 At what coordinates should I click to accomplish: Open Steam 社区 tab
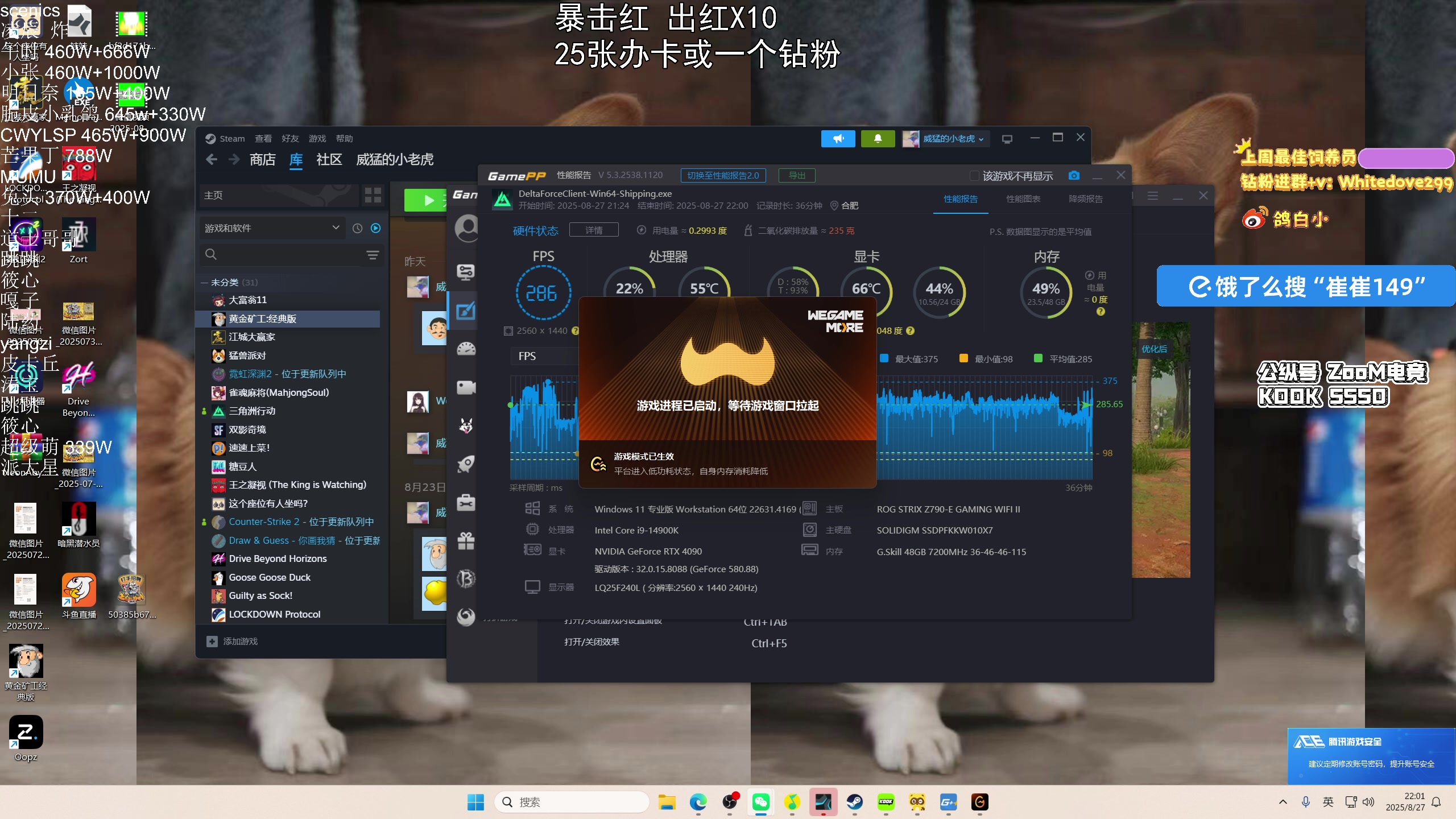(x=329, y=160)
